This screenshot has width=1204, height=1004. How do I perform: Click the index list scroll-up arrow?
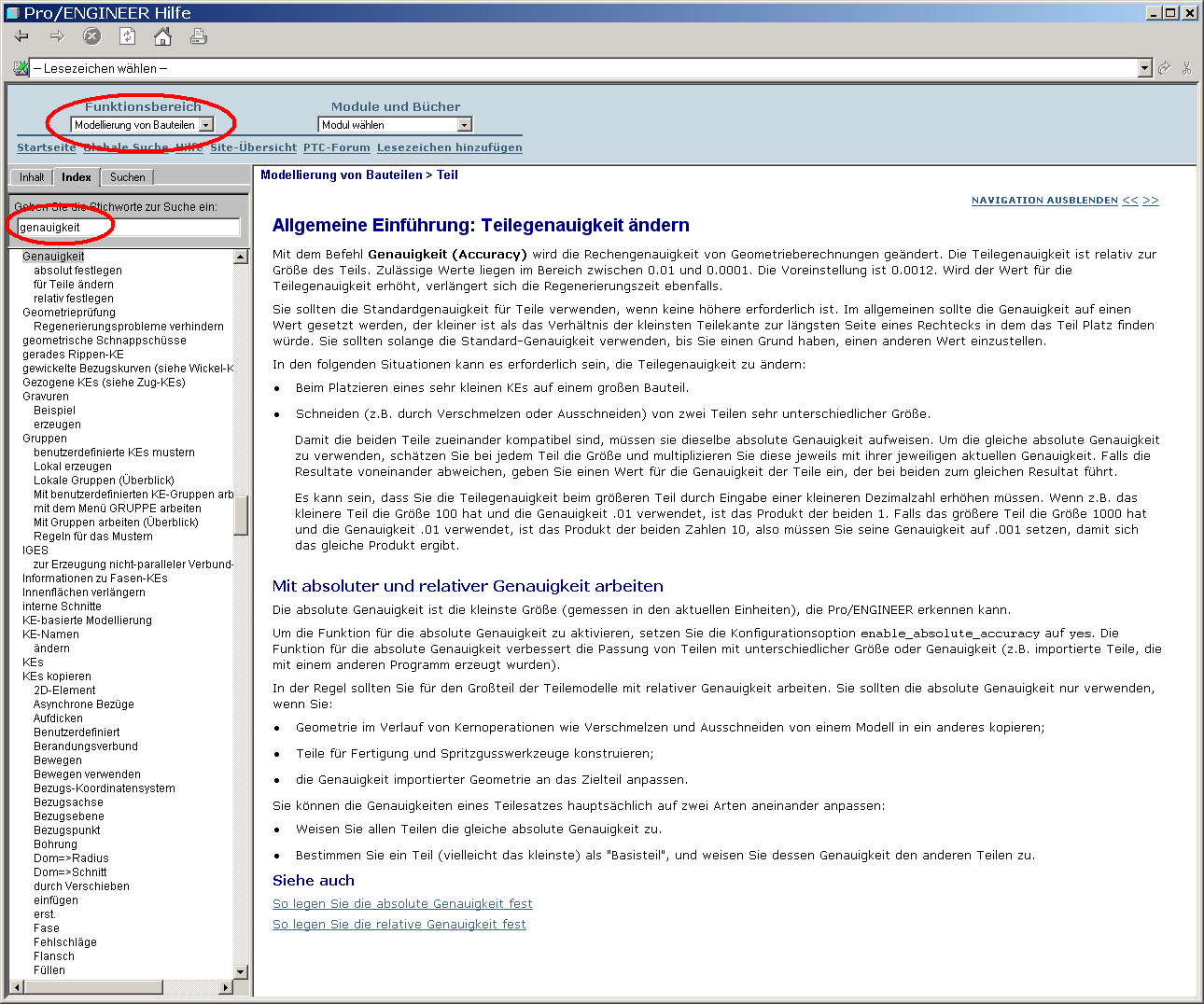pyautogui.click(x=241, y=257)
